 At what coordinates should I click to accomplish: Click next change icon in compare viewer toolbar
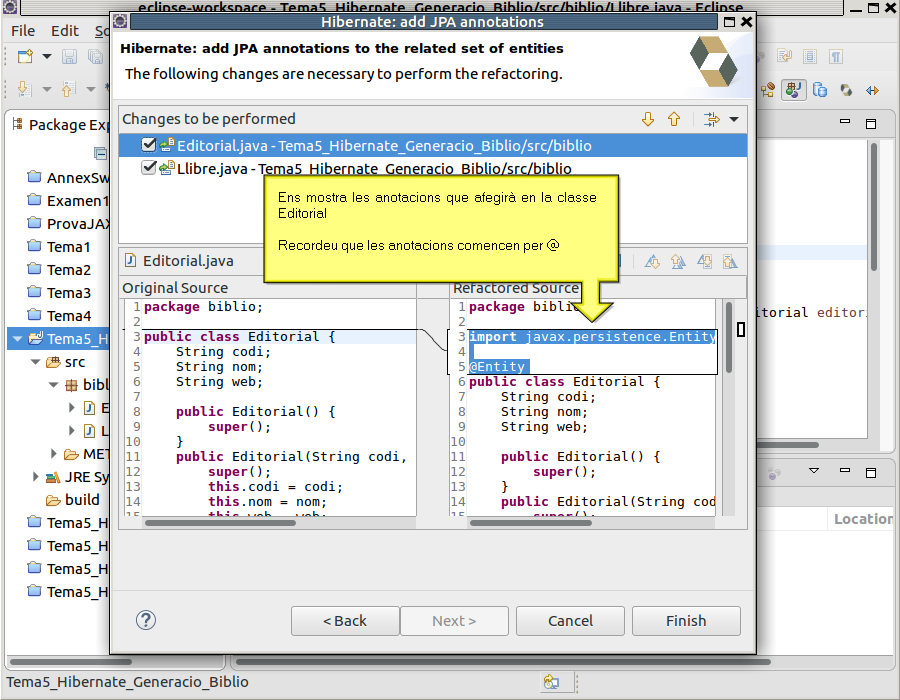704,262
